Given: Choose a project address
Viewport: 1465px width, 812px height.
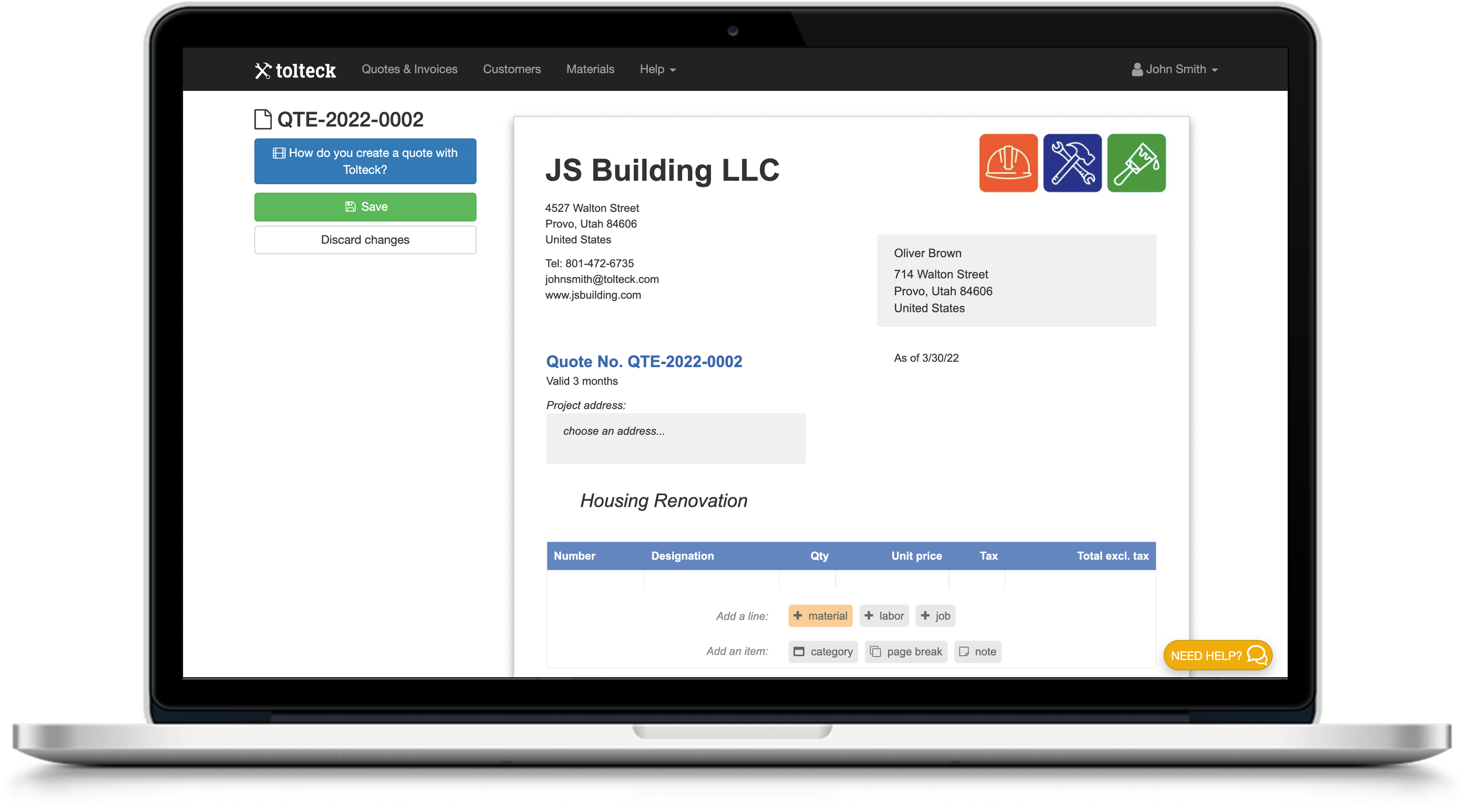Looking at the screenshot, I should [x=676, y=438].
